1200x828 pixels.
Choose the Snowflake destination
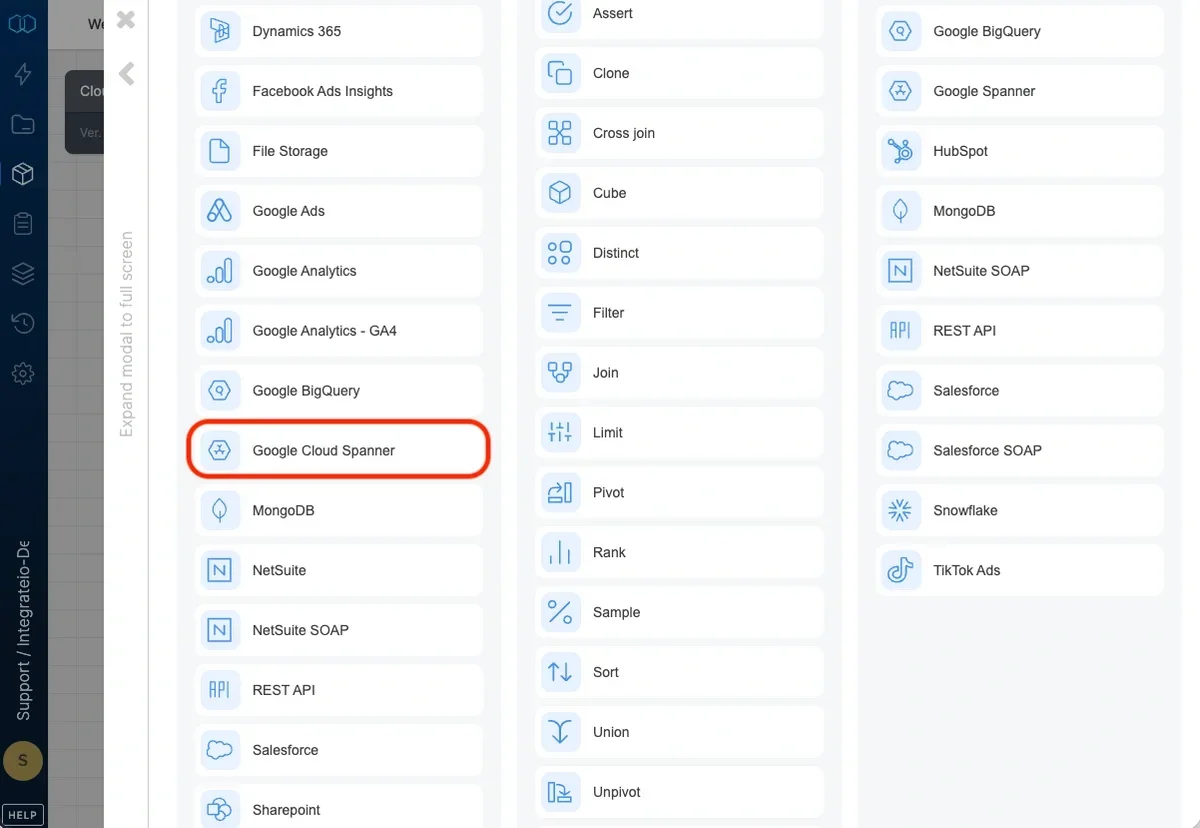(1020, 511)
